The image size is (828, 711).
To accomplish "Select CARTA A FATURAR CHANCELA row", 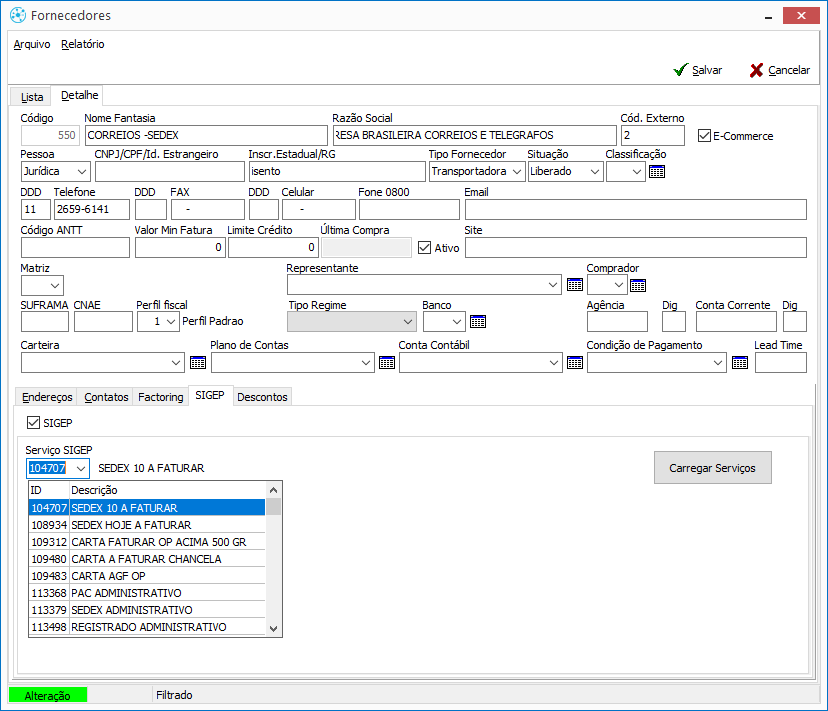I will click(147, 559).
